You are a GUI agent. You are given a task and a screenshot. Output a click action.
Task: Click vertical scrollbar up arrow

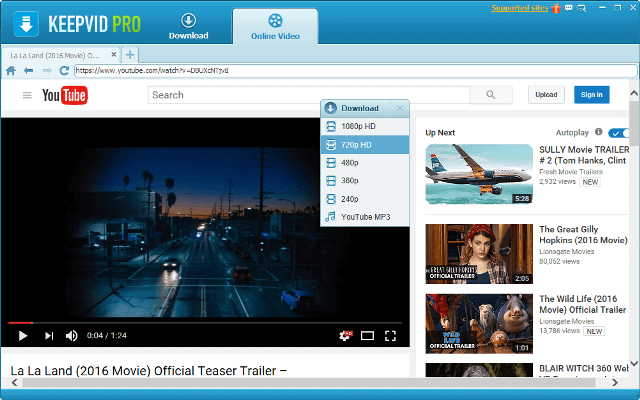point(634,93)
